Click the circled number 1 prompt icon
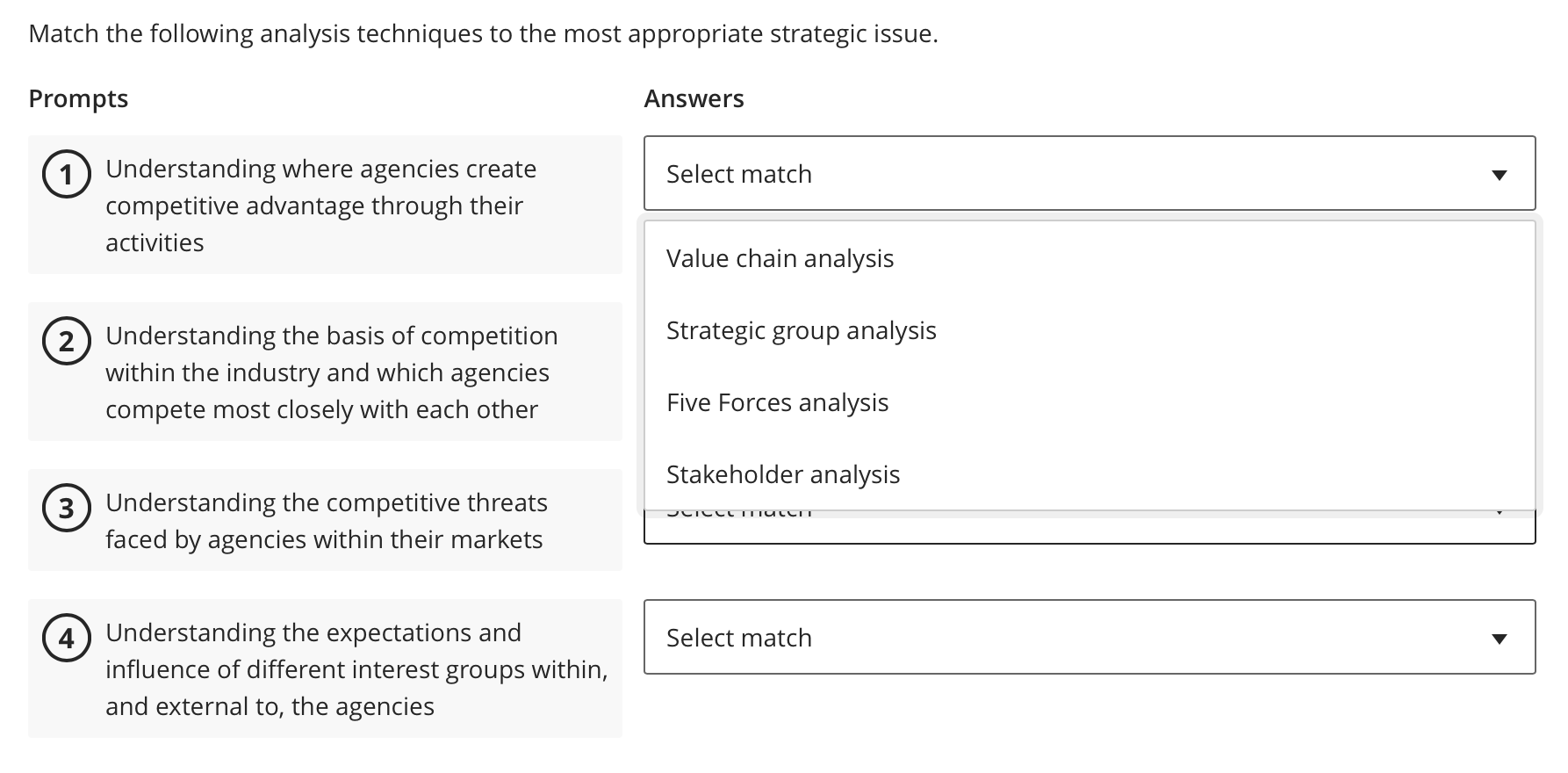Screen dimensions: 1568x773 click(x=67, y=175)
